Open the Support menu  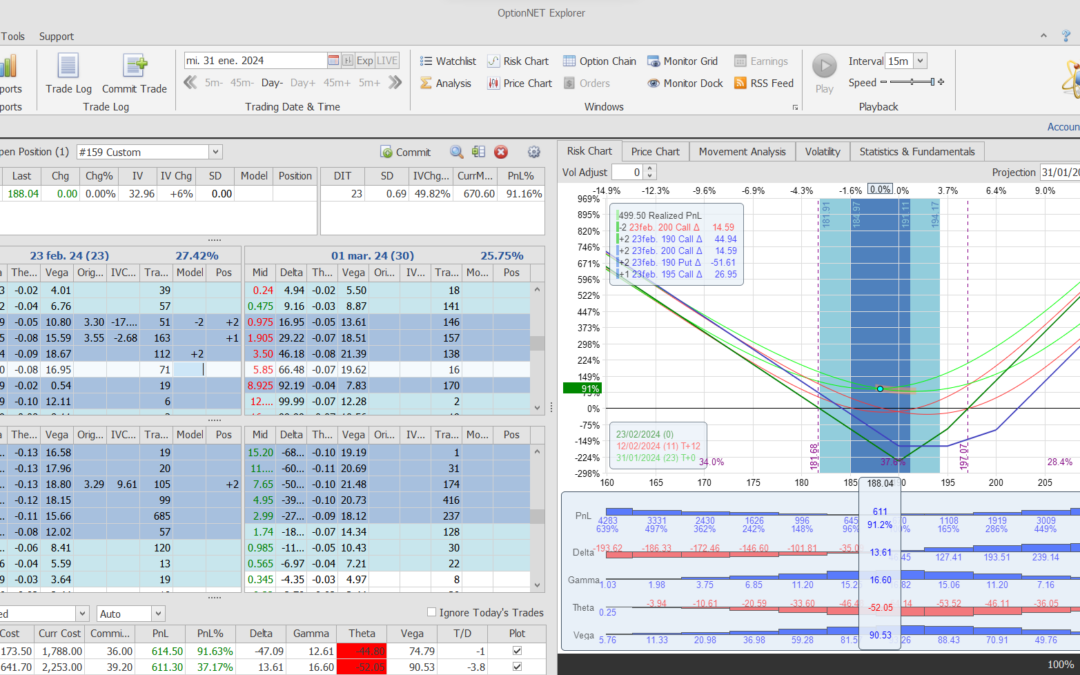[x=56, y=36]
